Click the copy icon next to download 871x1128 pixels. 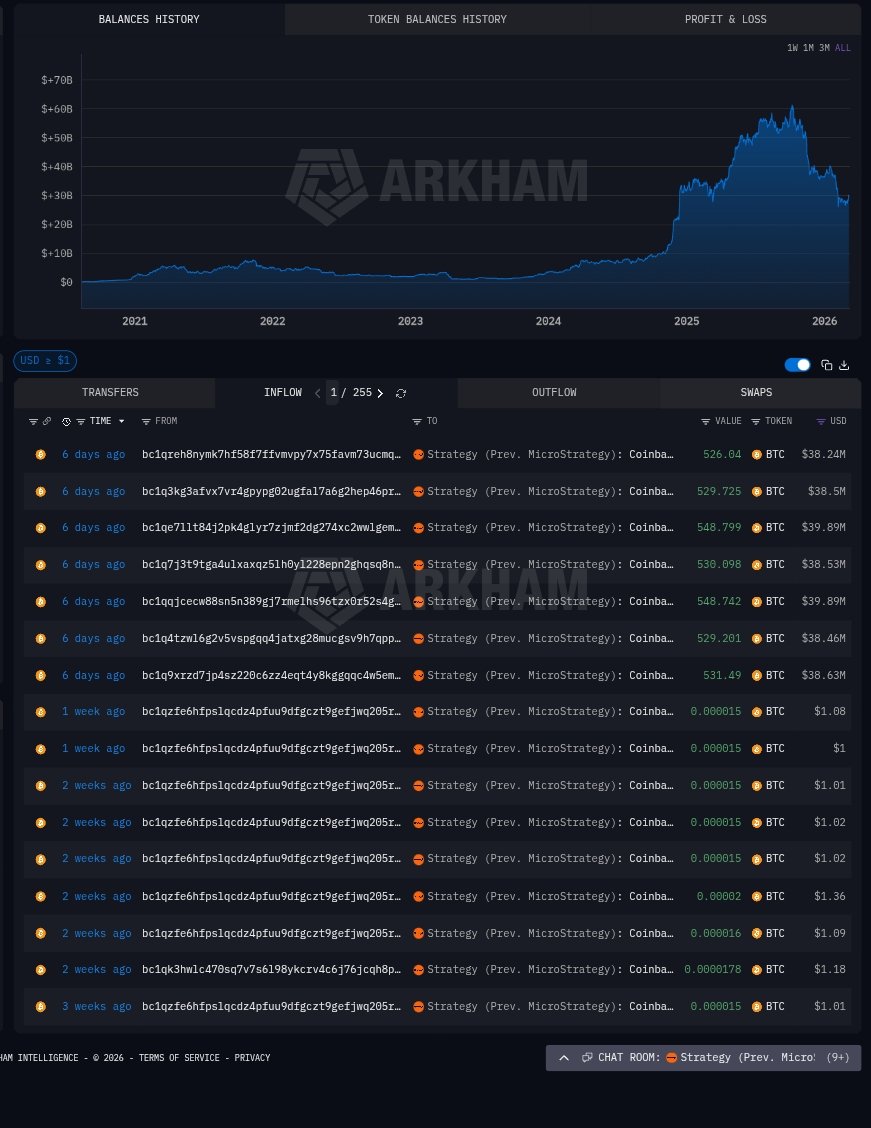(826, 366)
